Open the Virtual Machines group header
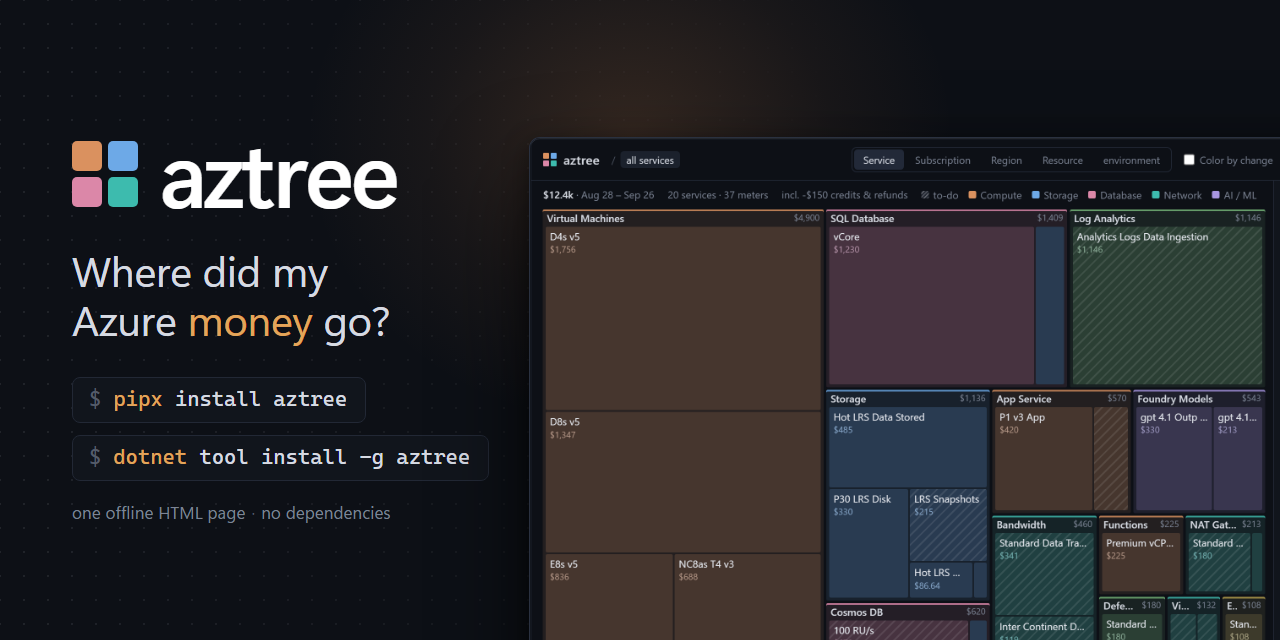 pos(683,218)
